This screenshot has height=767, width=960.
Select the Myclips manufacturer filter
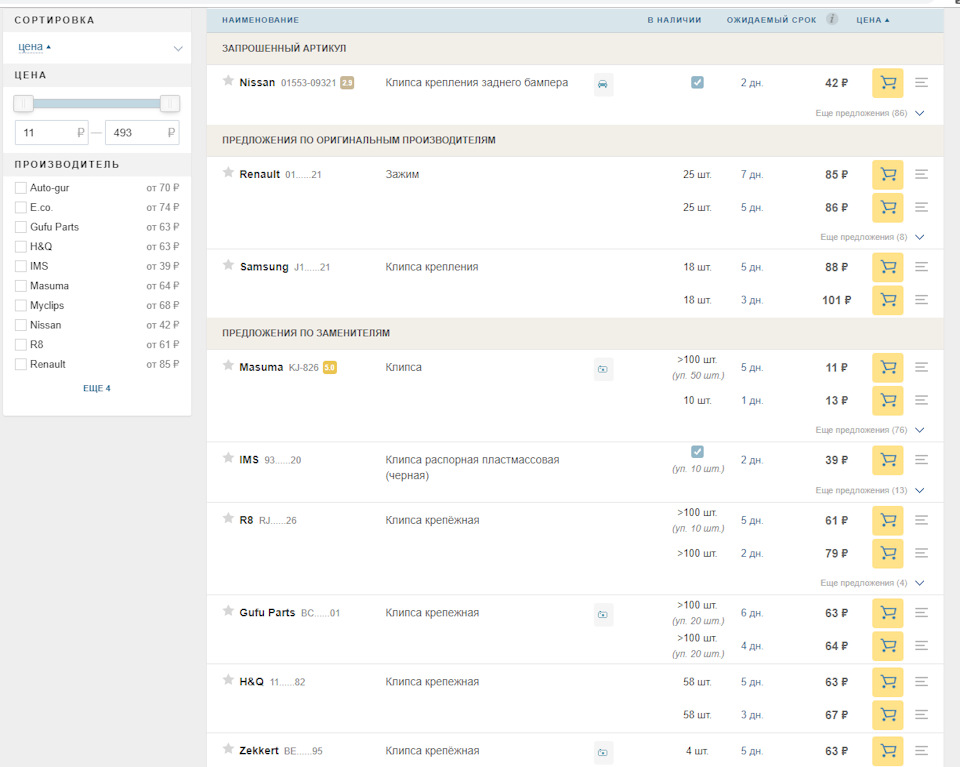click(x=21, y=305)
